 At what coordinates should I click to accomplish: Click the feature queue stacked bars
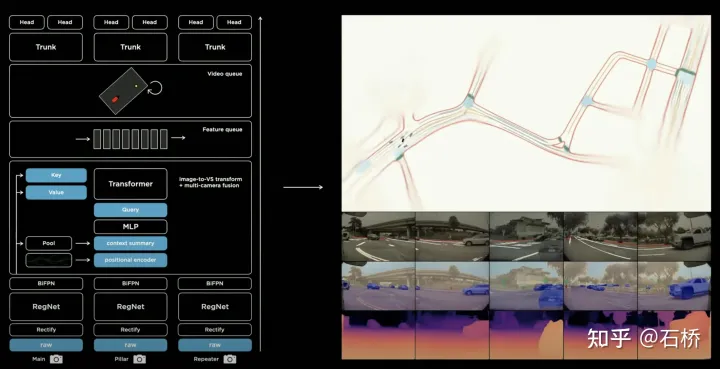[130, 139]
